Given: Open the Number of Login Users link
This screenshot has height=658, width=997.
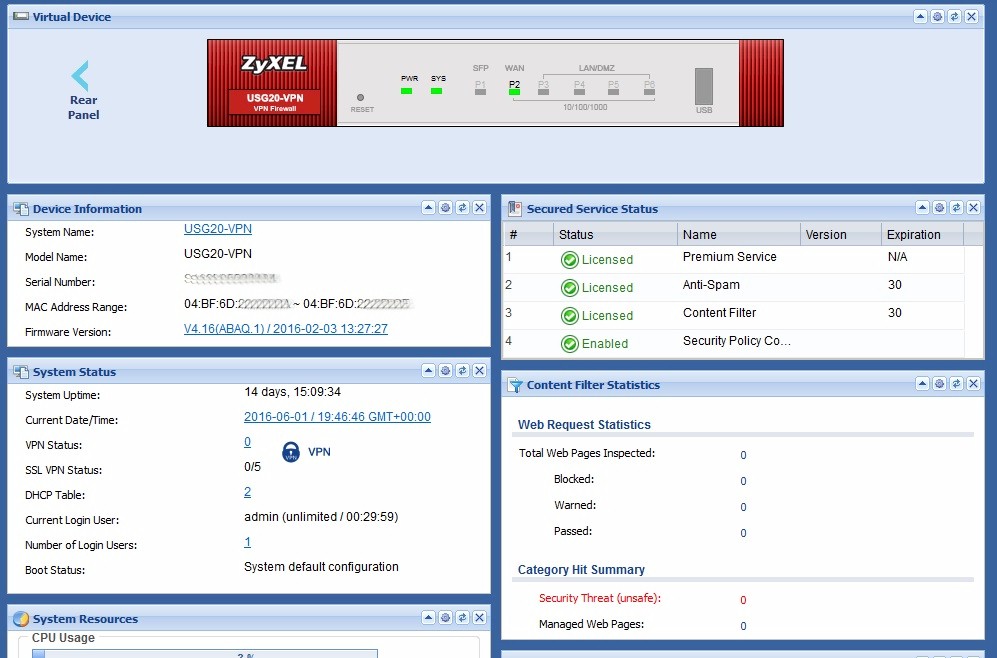Looking at the screenshot, I should [247, 542].
